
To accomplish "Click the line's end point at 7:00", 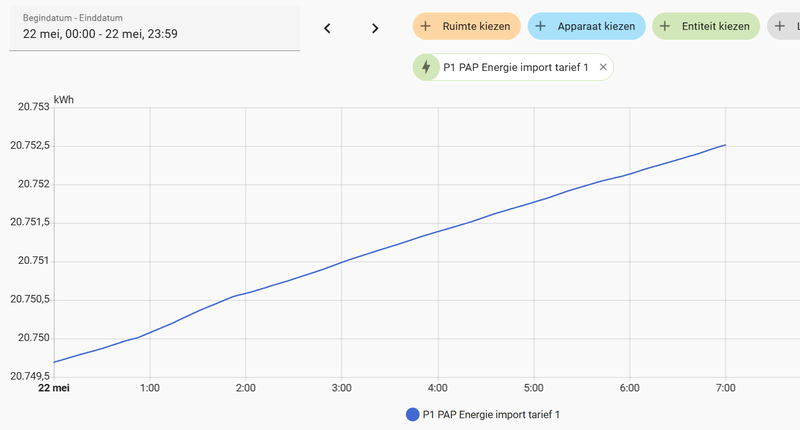I will tap(725, 145).
